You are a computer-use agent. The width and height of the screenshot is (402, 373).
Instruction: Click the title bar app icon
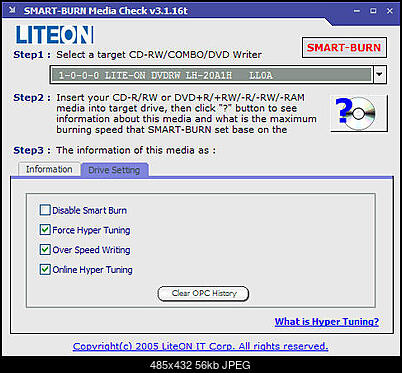(x=12, y=10)
